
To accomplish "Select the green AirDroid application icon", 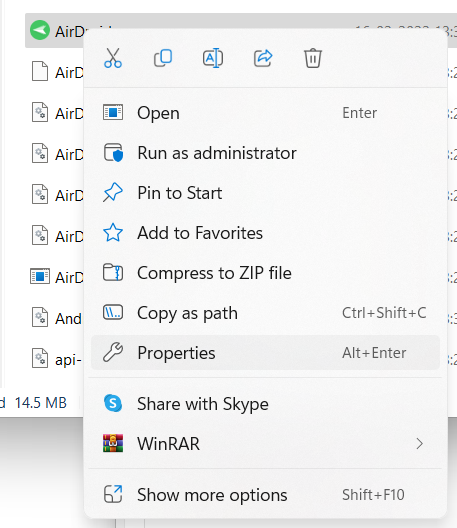I will (40, 30).
